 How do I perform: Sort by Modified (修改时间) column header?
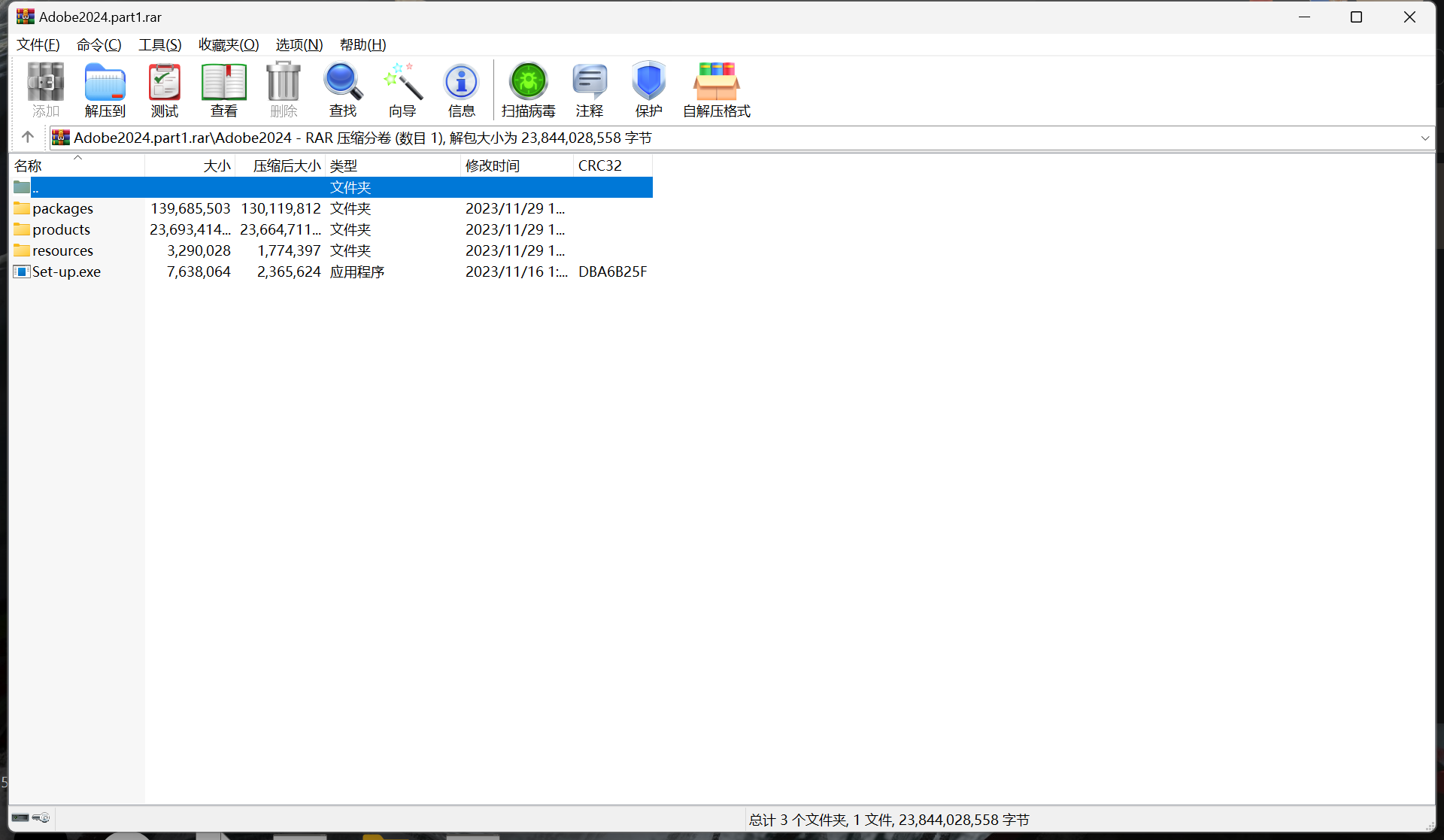517,165
